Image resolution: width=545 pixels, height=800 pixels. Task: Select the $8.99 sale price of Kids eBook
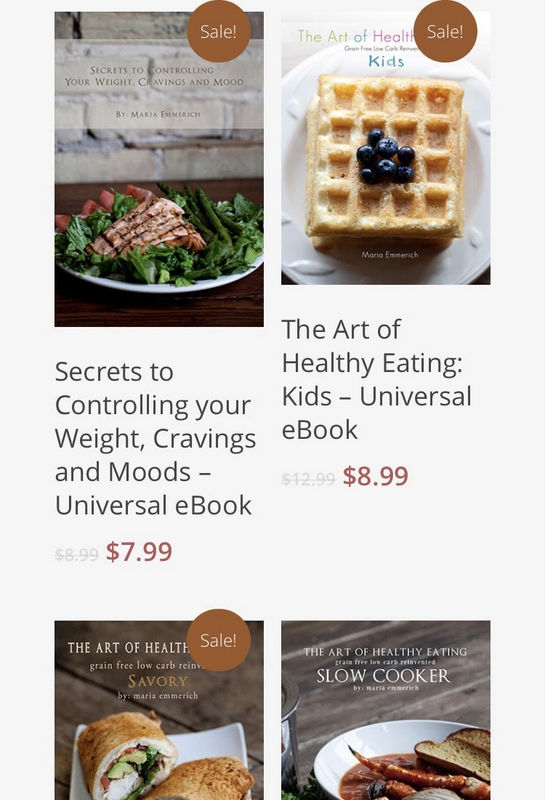pyautogui.click(x=375, y=476)
